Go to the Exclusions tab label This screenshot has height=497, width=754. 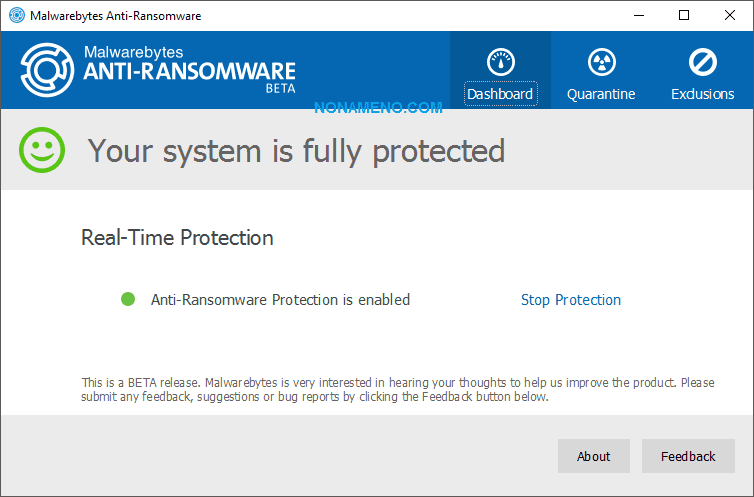[702, 94]
